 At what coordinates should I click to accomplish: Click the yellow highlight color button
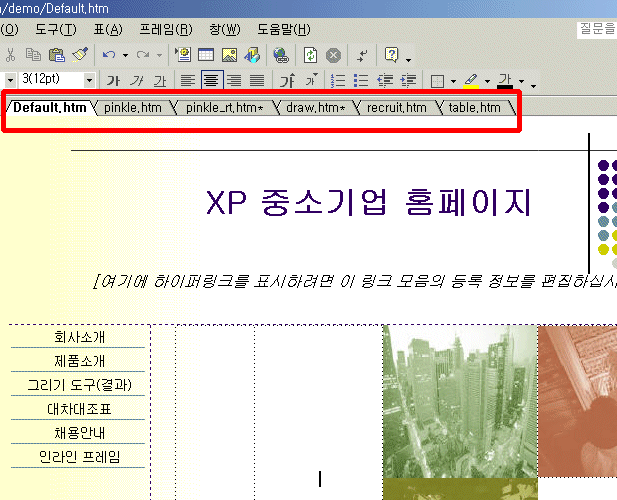pyautogui.click(x=470, y=80)
